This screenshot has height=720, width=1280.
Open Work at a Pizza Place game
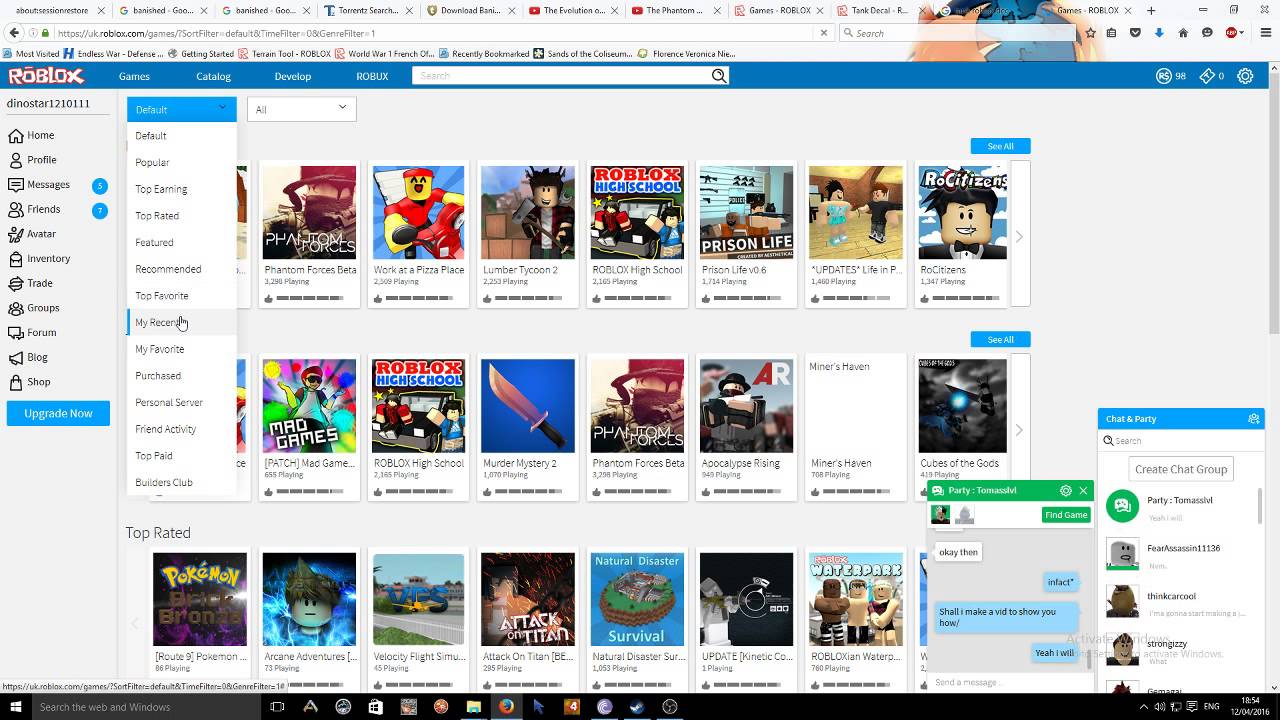pos(419,213)
